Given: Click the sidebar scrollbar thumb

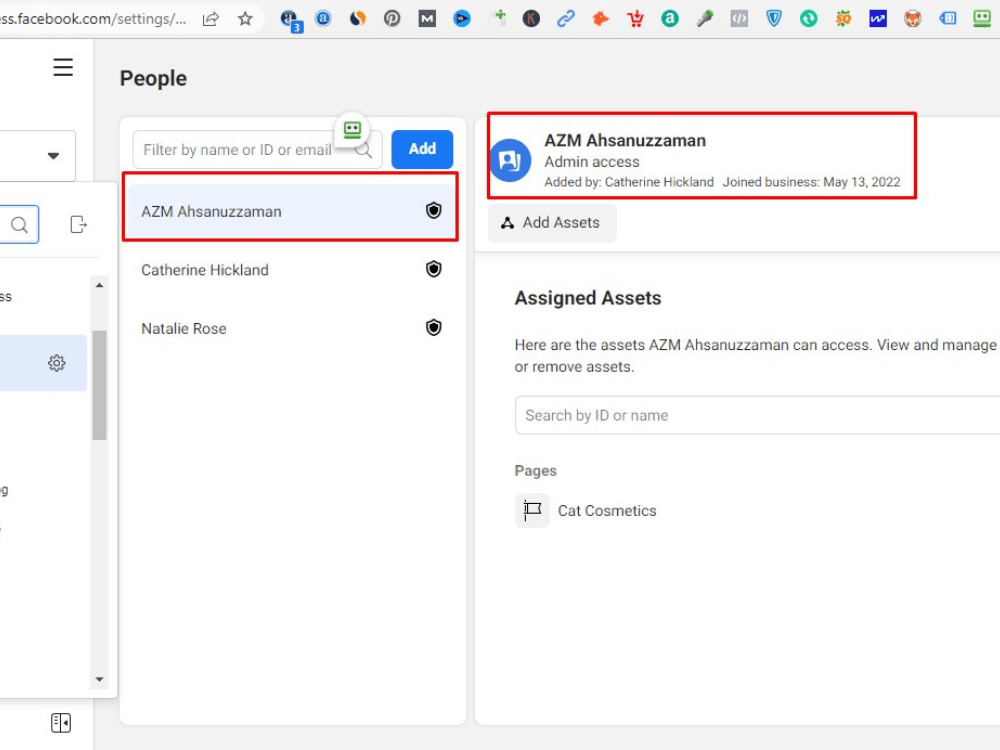Looking at the screenshot, I should click(99, 385).
